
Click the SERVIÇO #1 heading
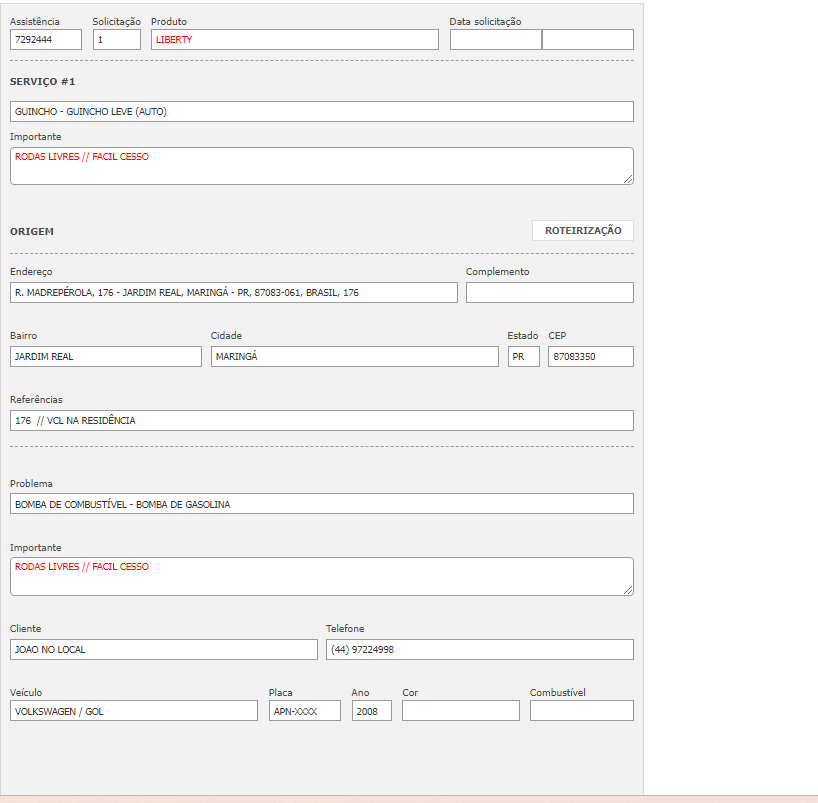click(42, 82)
